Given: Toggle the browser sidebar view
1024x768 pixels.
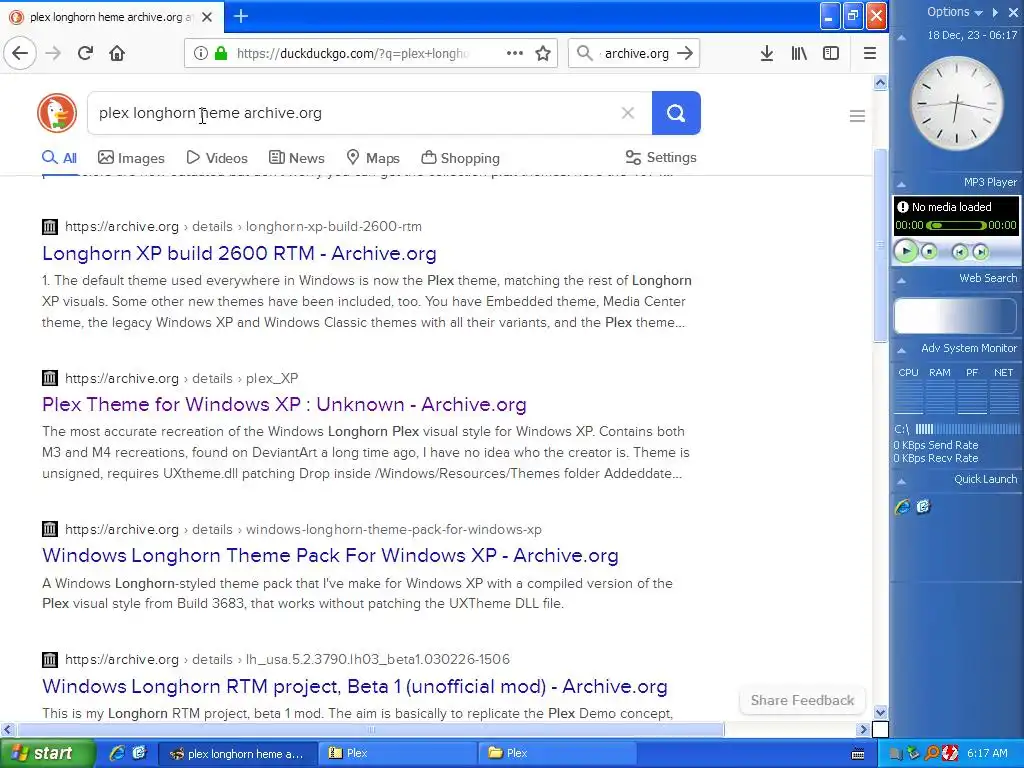Looking at the screenshot, I should pos(831,54).
